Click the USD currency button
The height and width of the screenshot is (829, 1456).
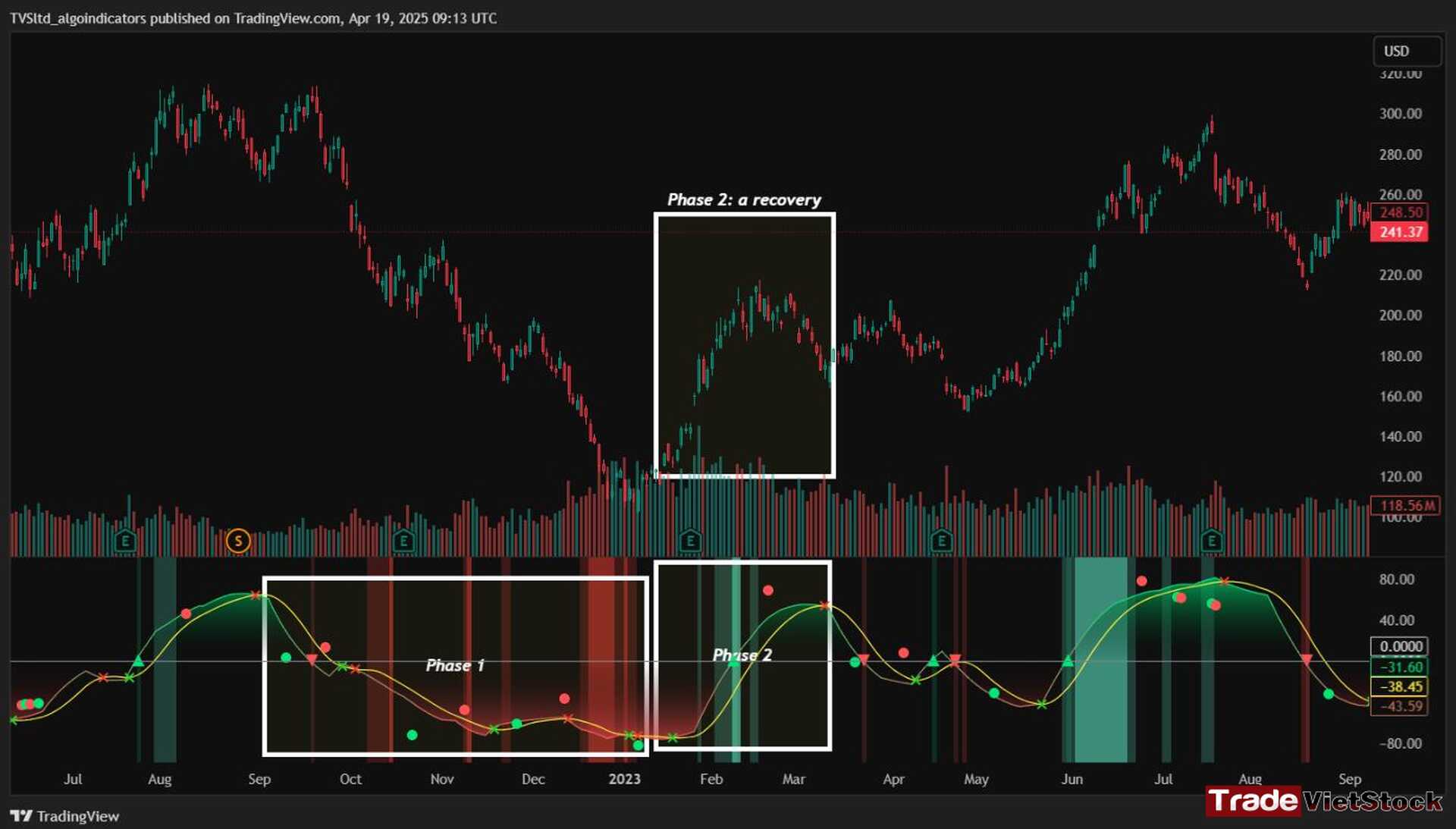click(x=1407, y=51)
